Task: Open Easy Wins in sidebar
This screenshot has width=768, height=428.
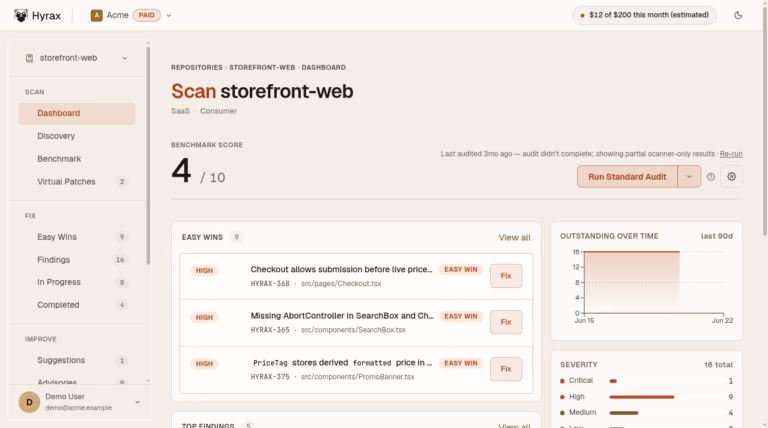Action: 77,237
